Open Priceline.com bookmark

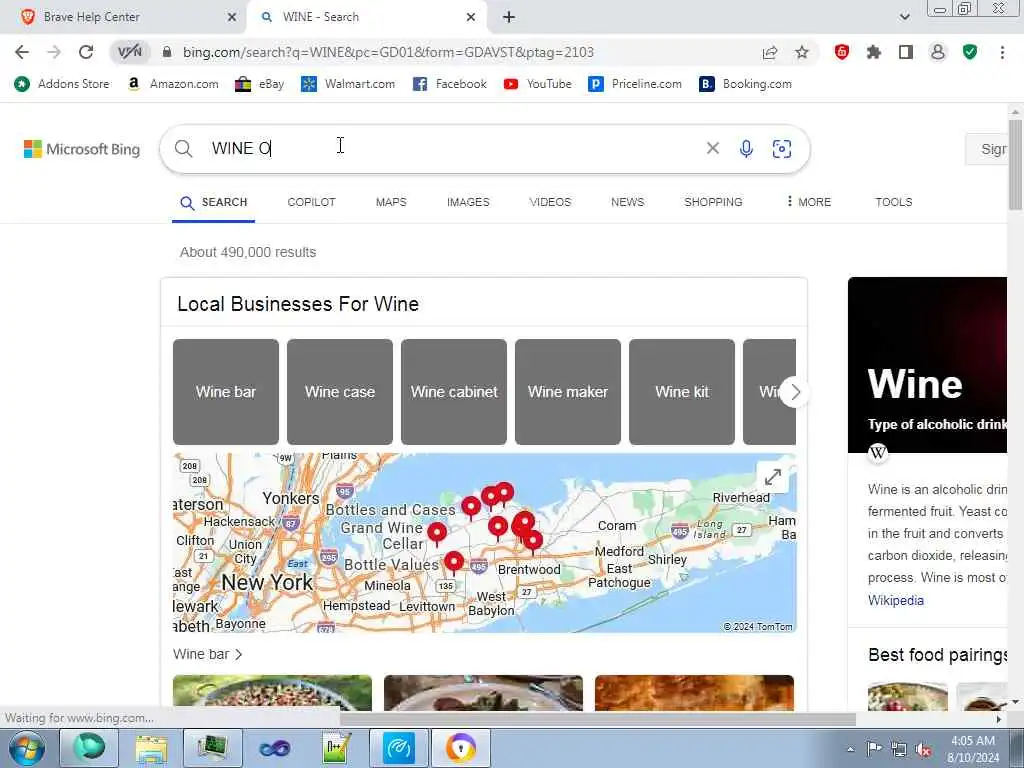635,84
